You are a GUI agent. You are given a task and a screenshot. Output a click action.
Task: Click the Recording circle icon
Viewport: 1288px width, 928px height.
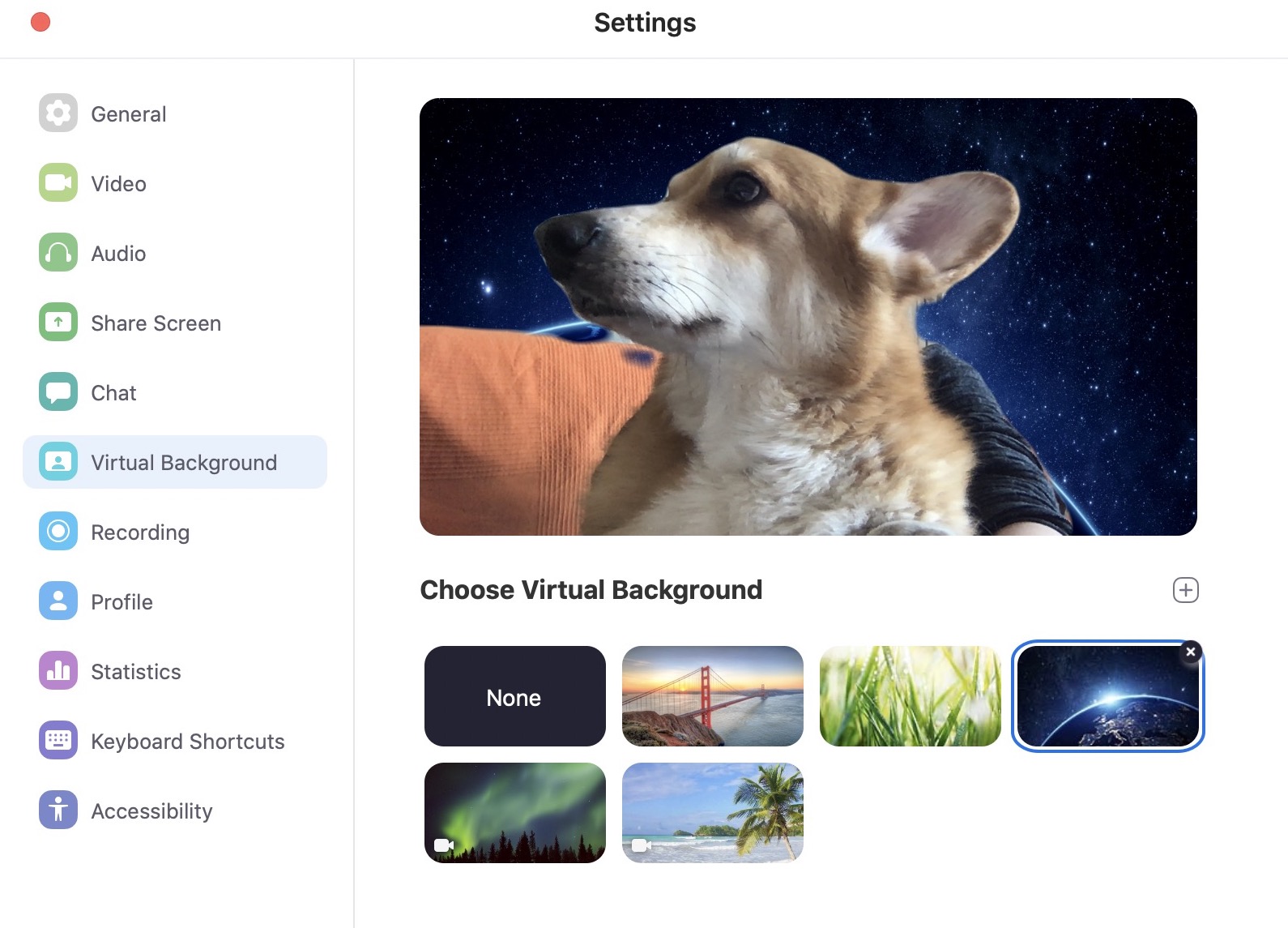(x=58, y=532)
